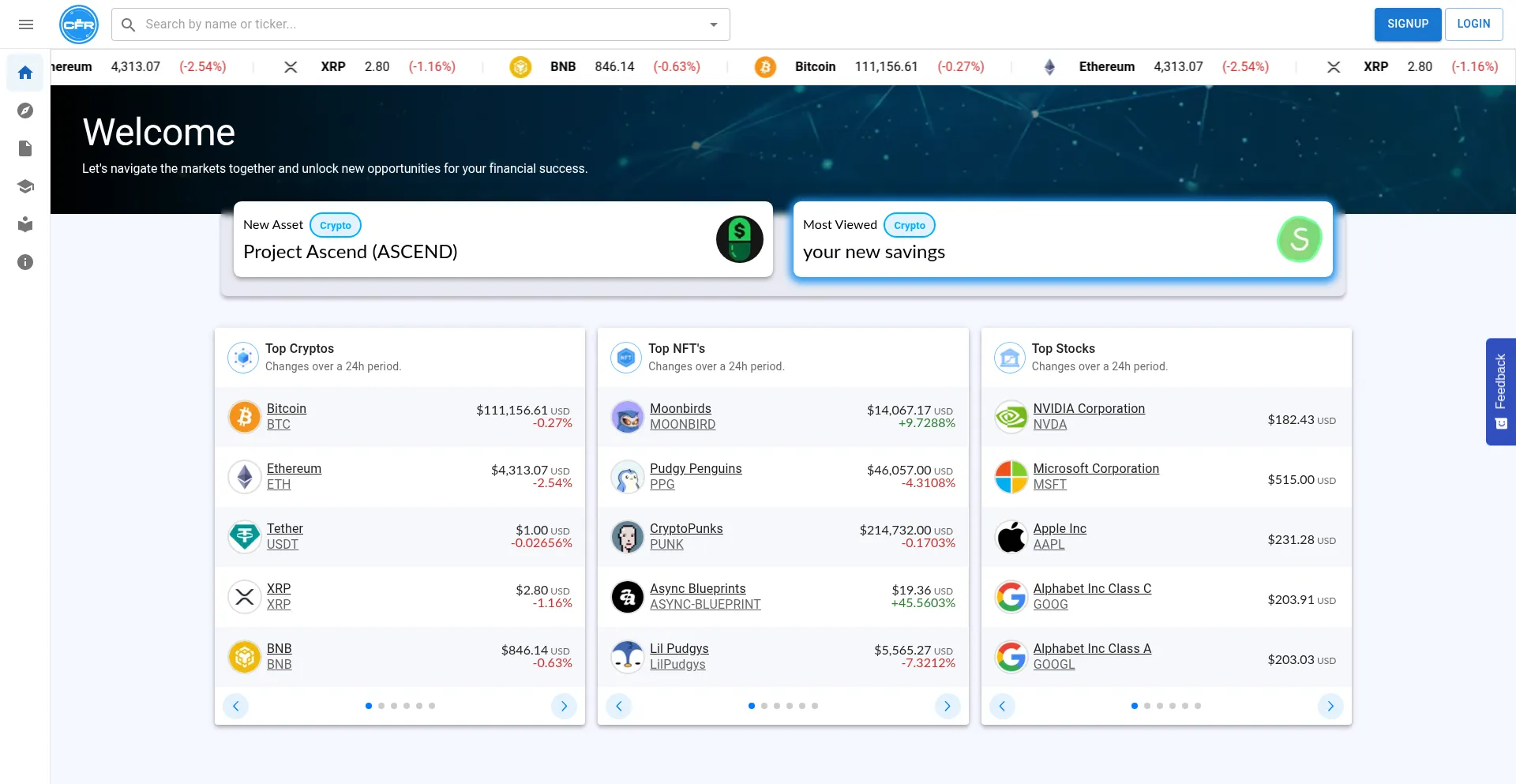Open the compass Explore sidebar icon

point(25,111)
